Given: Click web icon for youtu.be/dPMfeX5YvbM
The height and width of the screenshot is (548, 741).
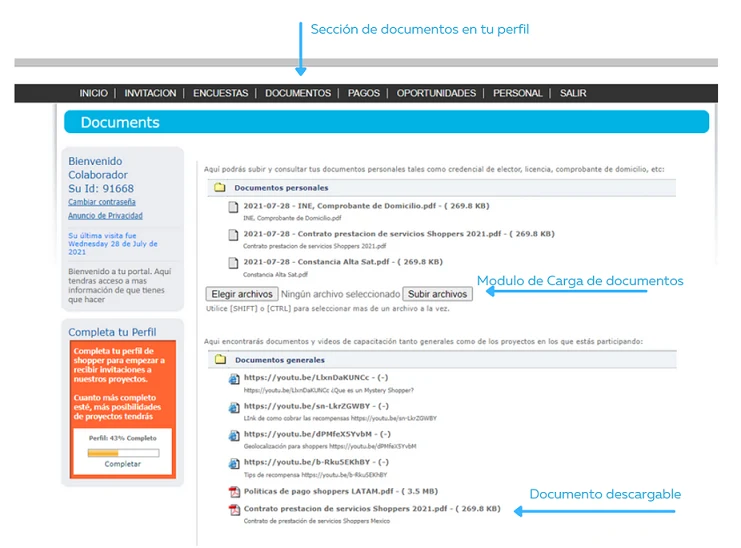Looking at the screenshot, I should point(234,435).
